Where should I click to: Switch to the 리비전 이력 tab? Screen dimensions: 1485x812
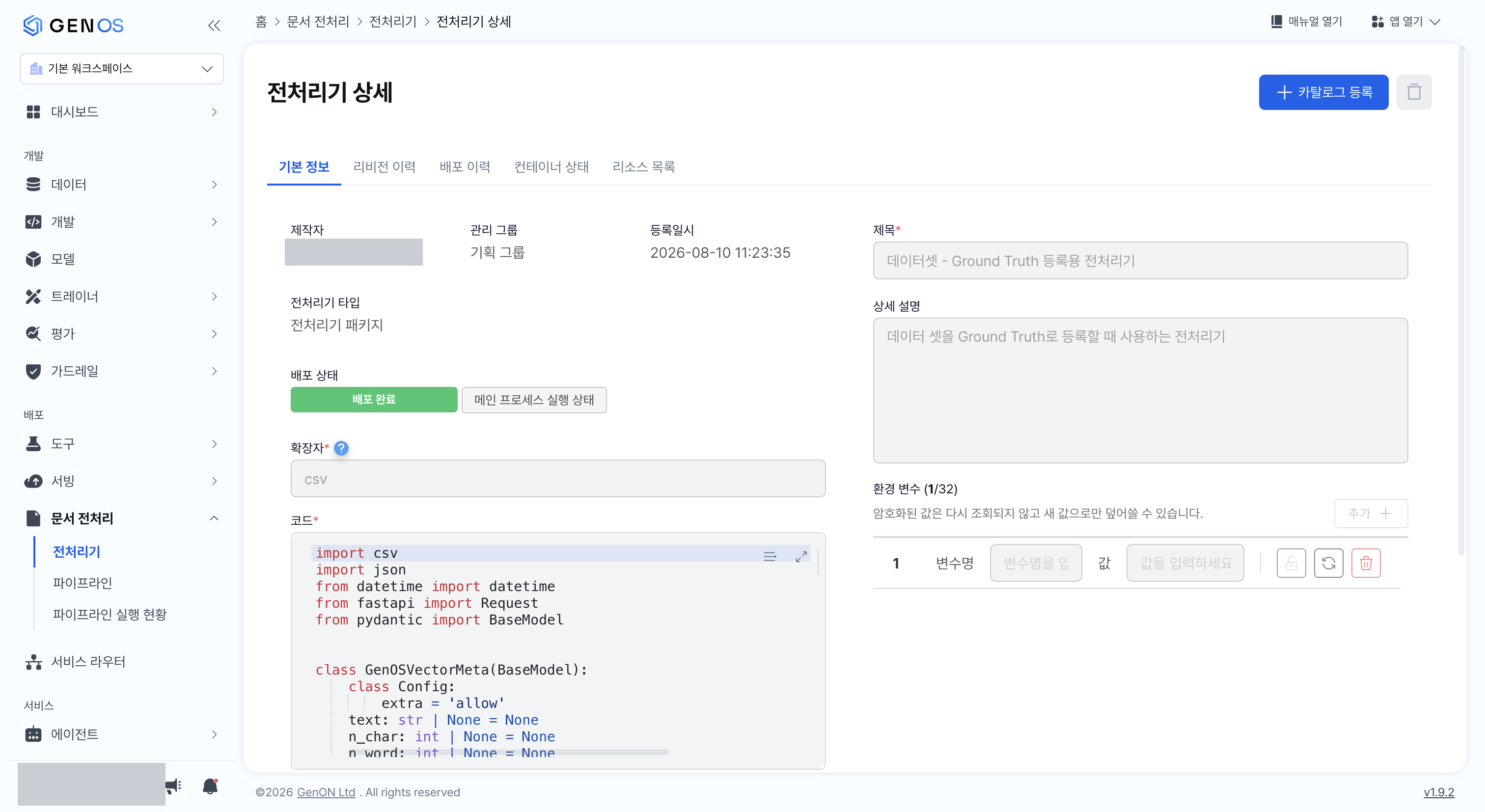(384, 166)
